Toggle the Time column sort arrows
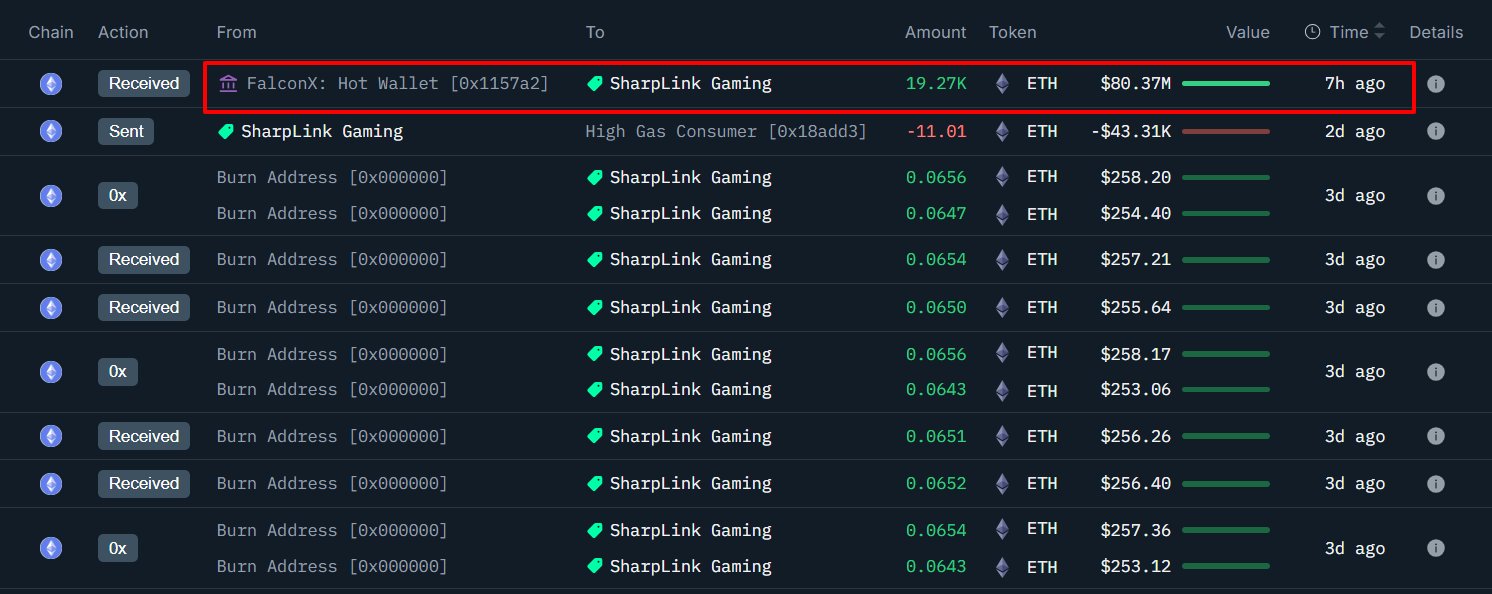Viewport: 1492px width, 594px height. (1380, 32)
